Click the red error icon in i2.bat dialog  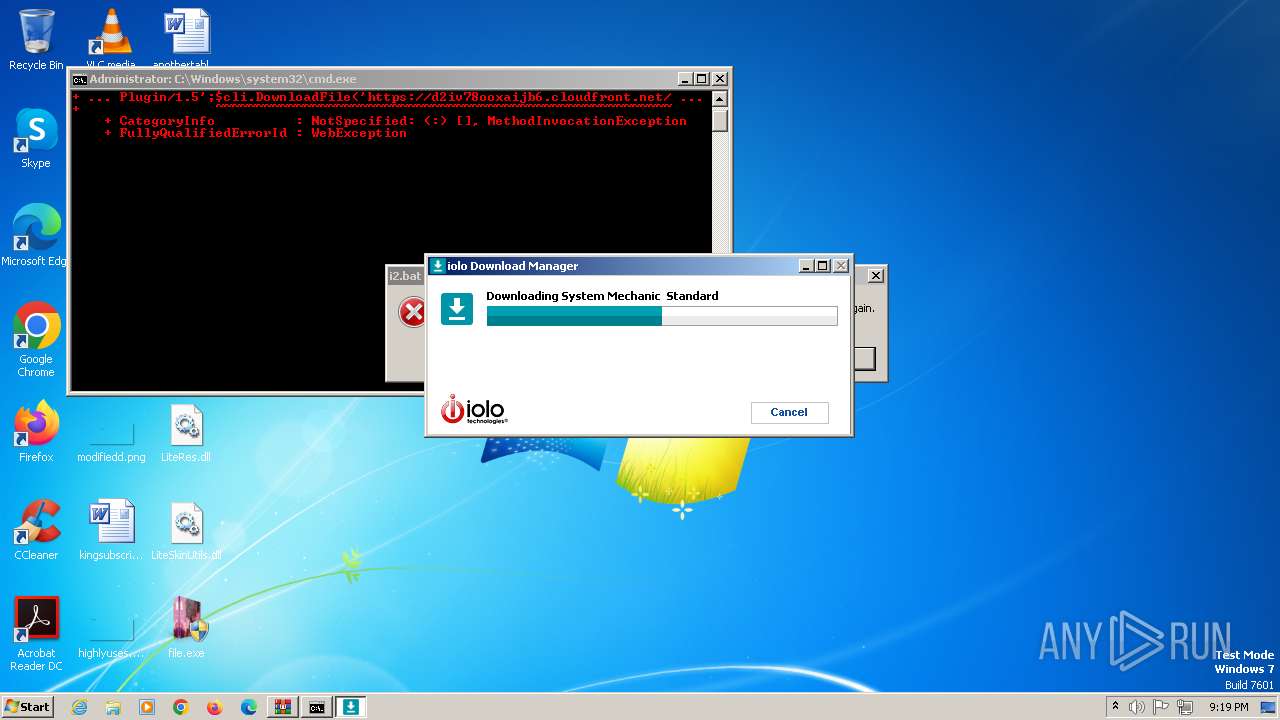[412, 312]
